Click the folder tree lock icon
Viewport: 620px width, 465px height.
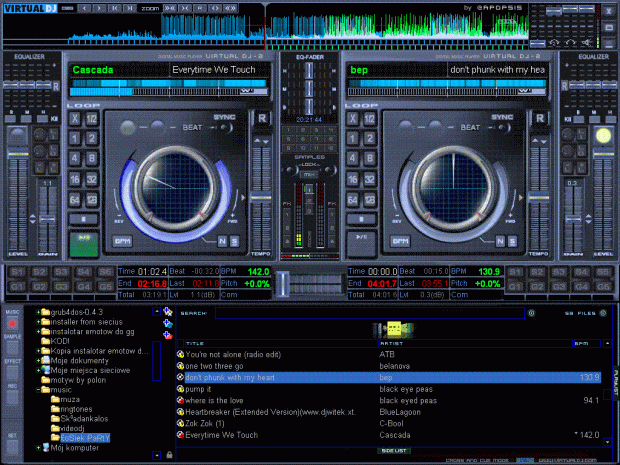coord(170,455)
